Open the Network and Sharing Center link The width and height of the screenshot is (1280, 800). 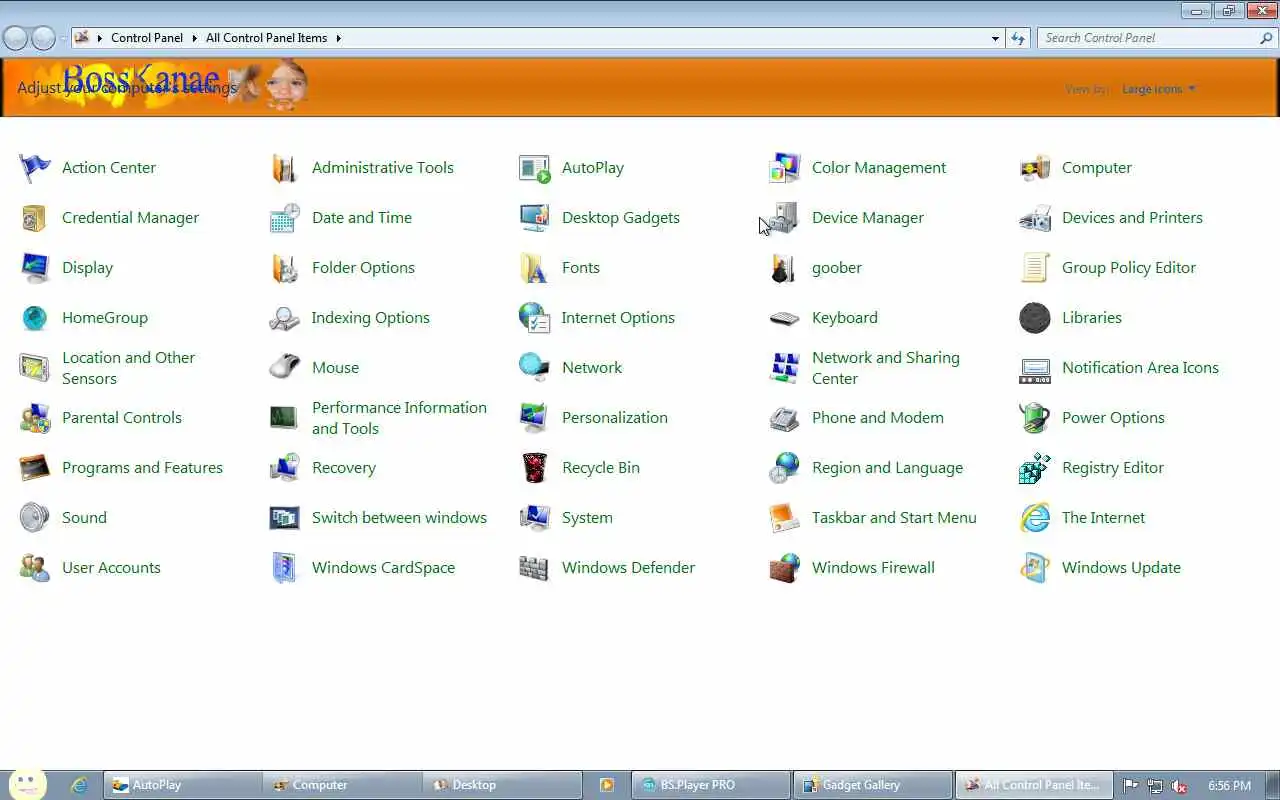pyautogui.click(x=886, y=368)
